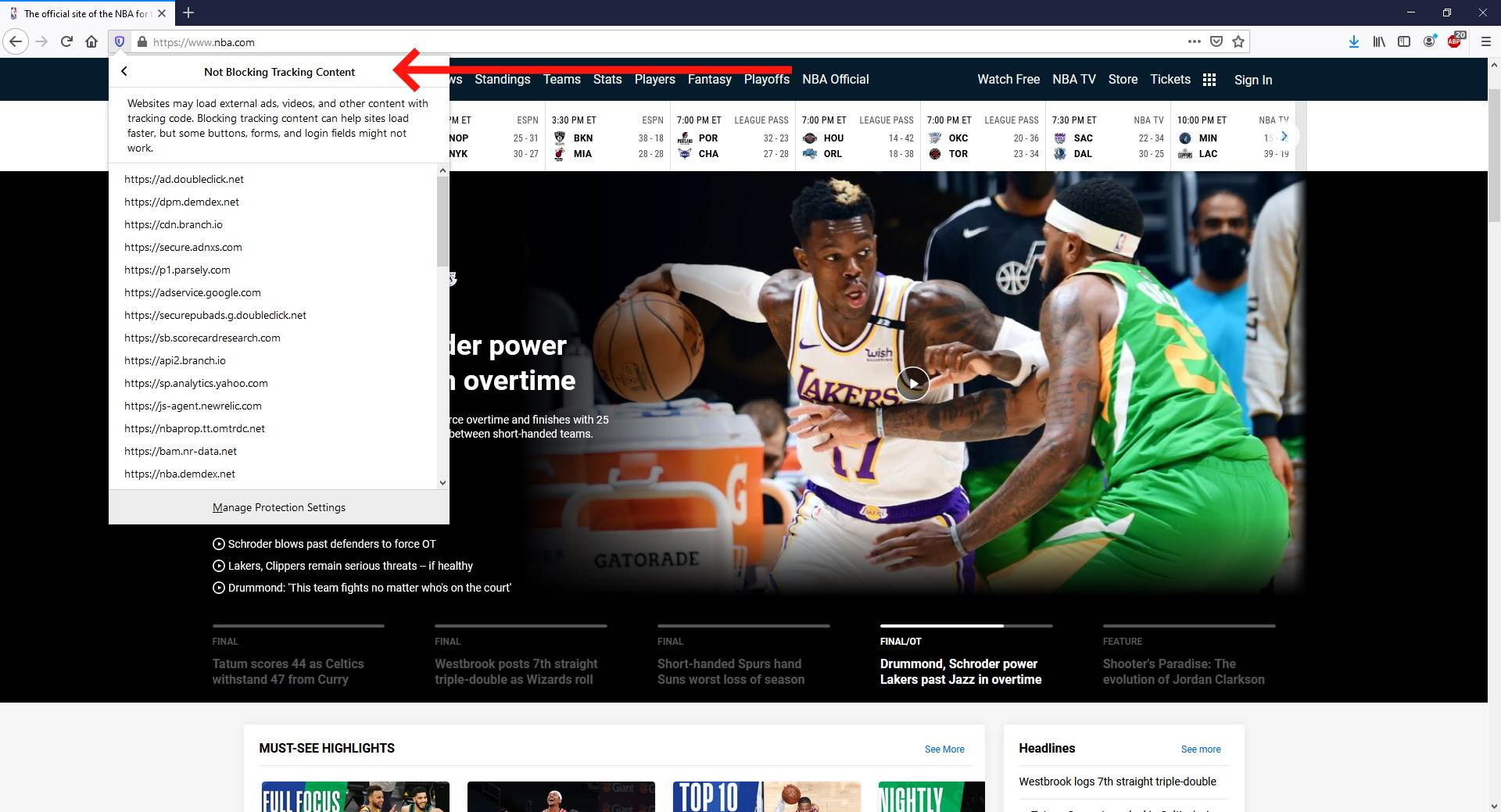
Task: Open the tracking protection shield panel
Action: pos(119,41)
